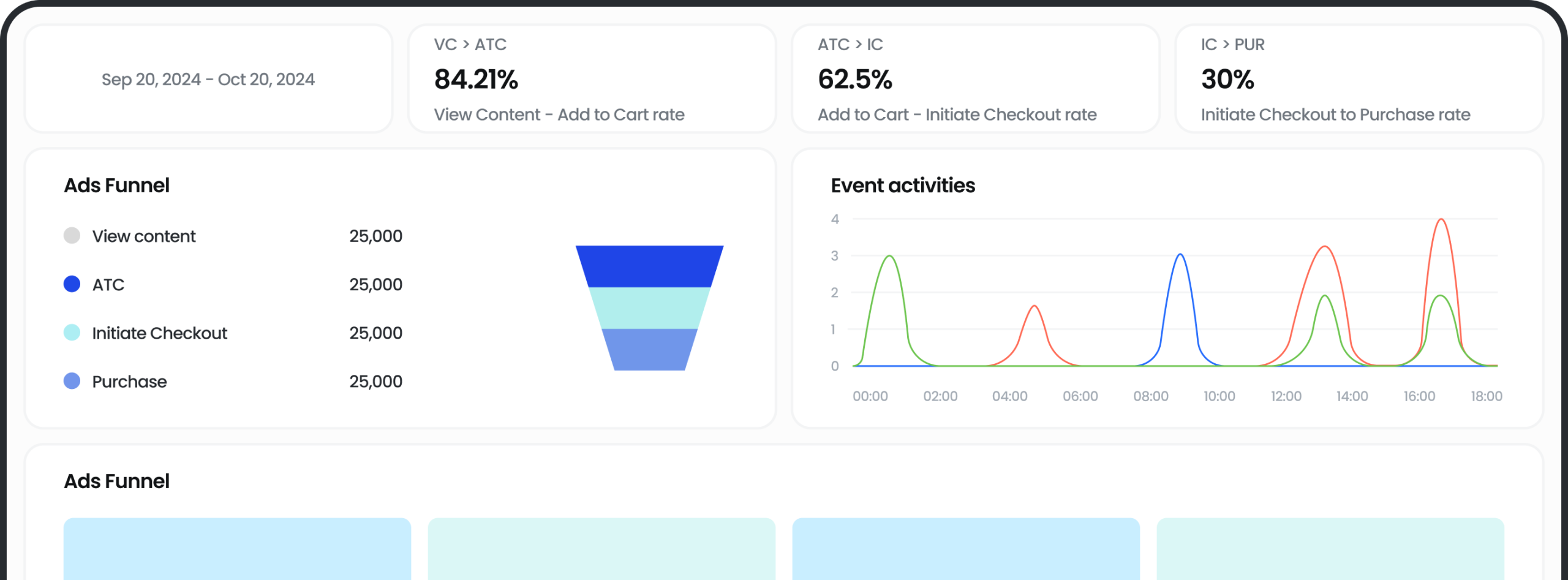Click the Sep 20 – Oct 20 date range
The image size is (1568, 580).
[x=208, y=80]
